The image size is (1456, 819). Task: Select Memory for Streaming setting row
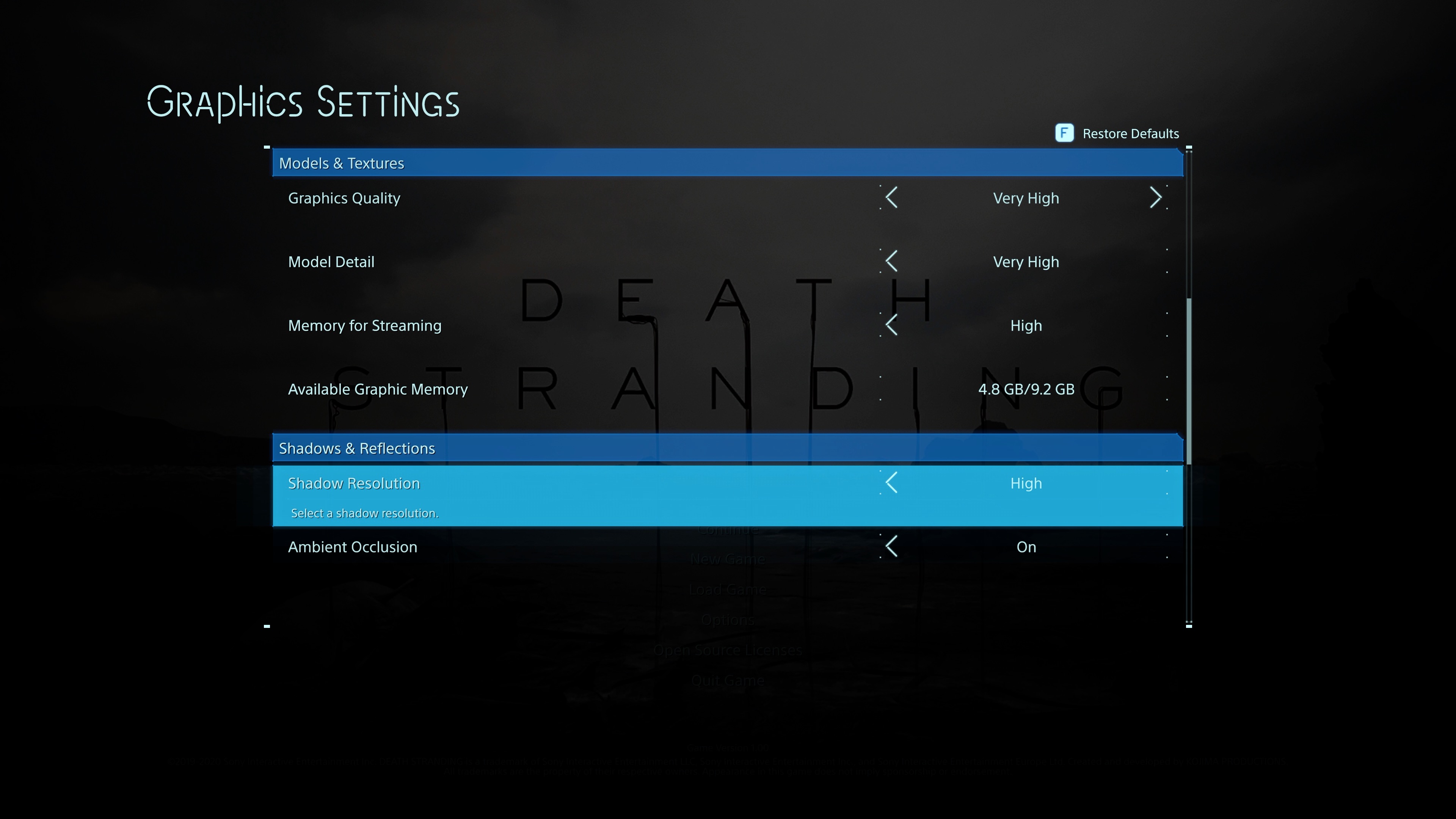coord(364,326)
